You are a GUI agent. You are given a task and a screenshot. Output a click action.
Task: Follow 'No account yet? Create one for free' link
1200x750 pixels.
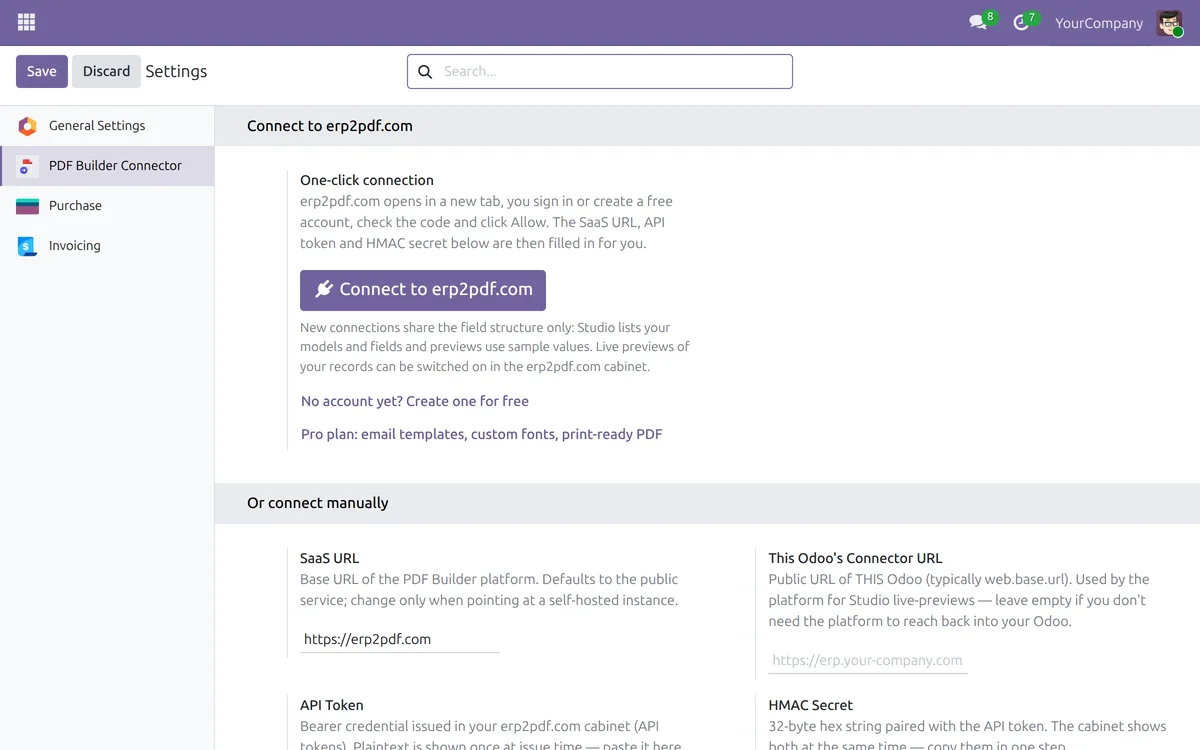(x=415, y=401)
